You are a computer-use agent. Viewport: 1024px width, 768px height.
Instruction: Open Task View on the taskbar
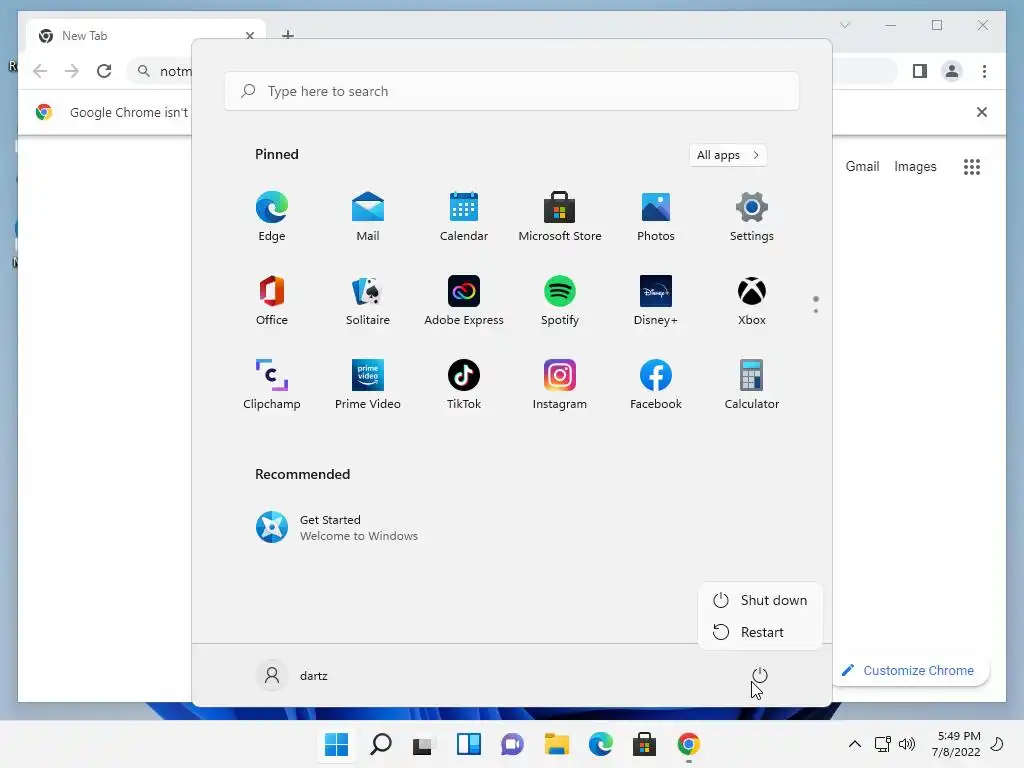(x=424, y=744)
